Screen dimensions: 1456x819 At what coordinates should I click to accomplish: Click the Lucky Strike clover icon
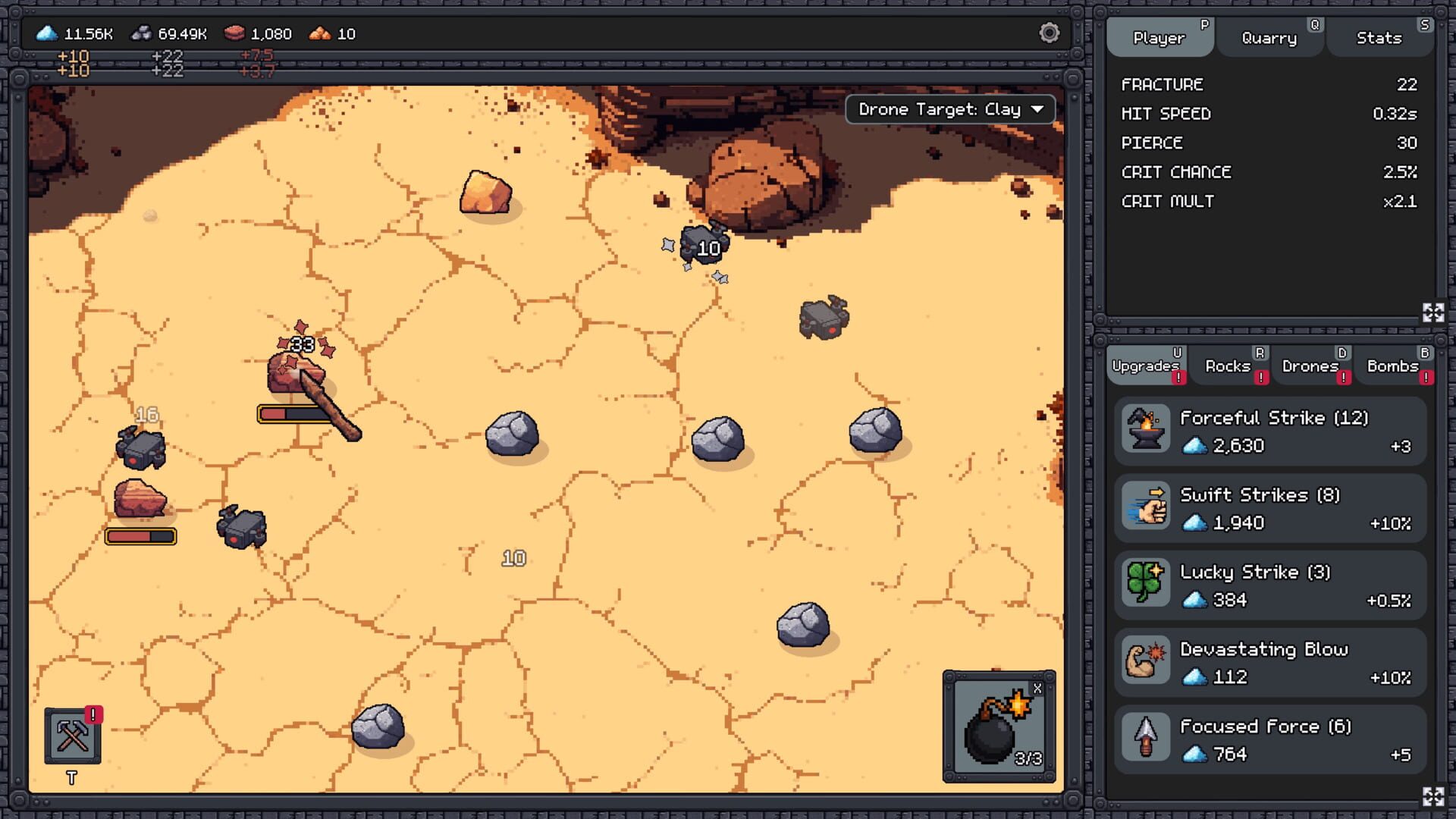click(1145, 585)
